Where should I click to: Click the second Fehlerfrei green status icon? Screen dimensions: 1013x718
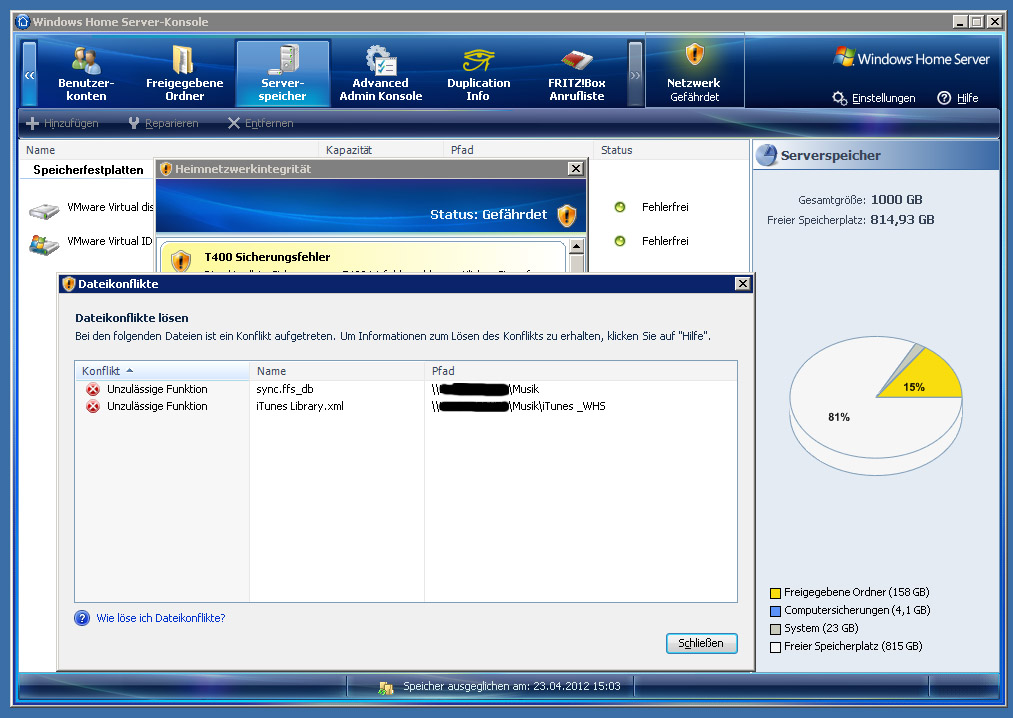point(620,241)
